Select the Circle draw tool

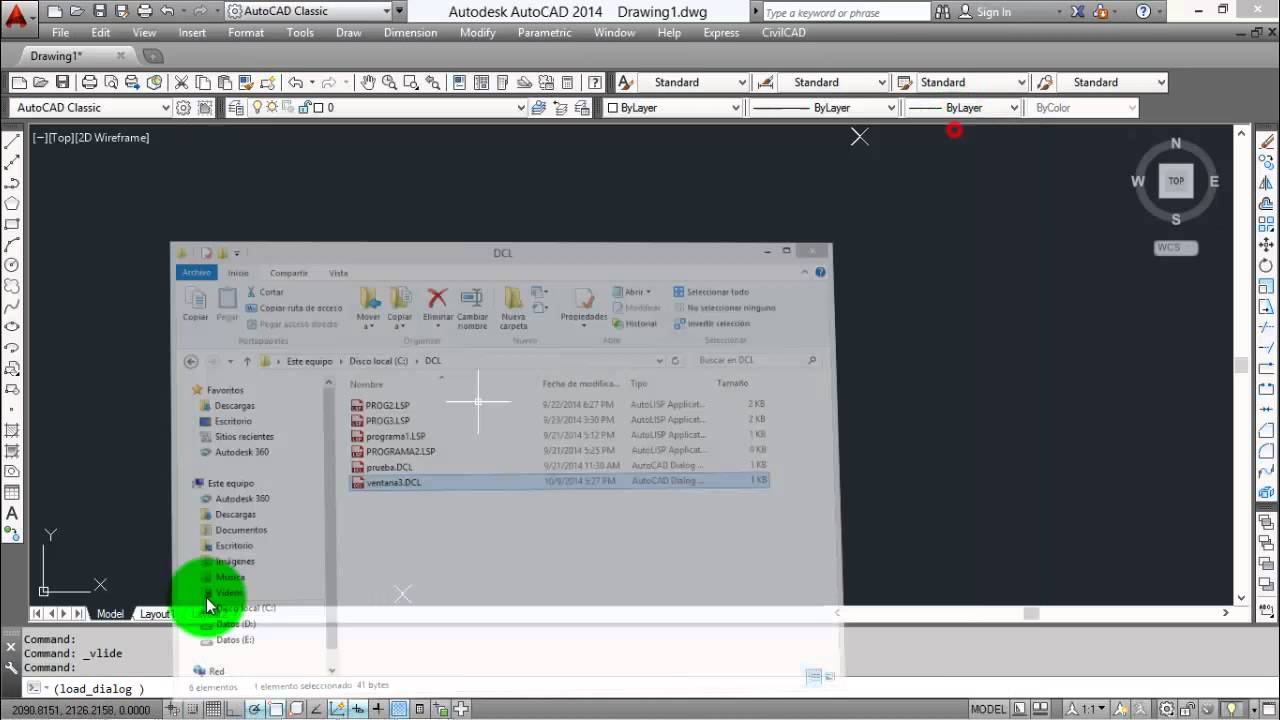12,265
